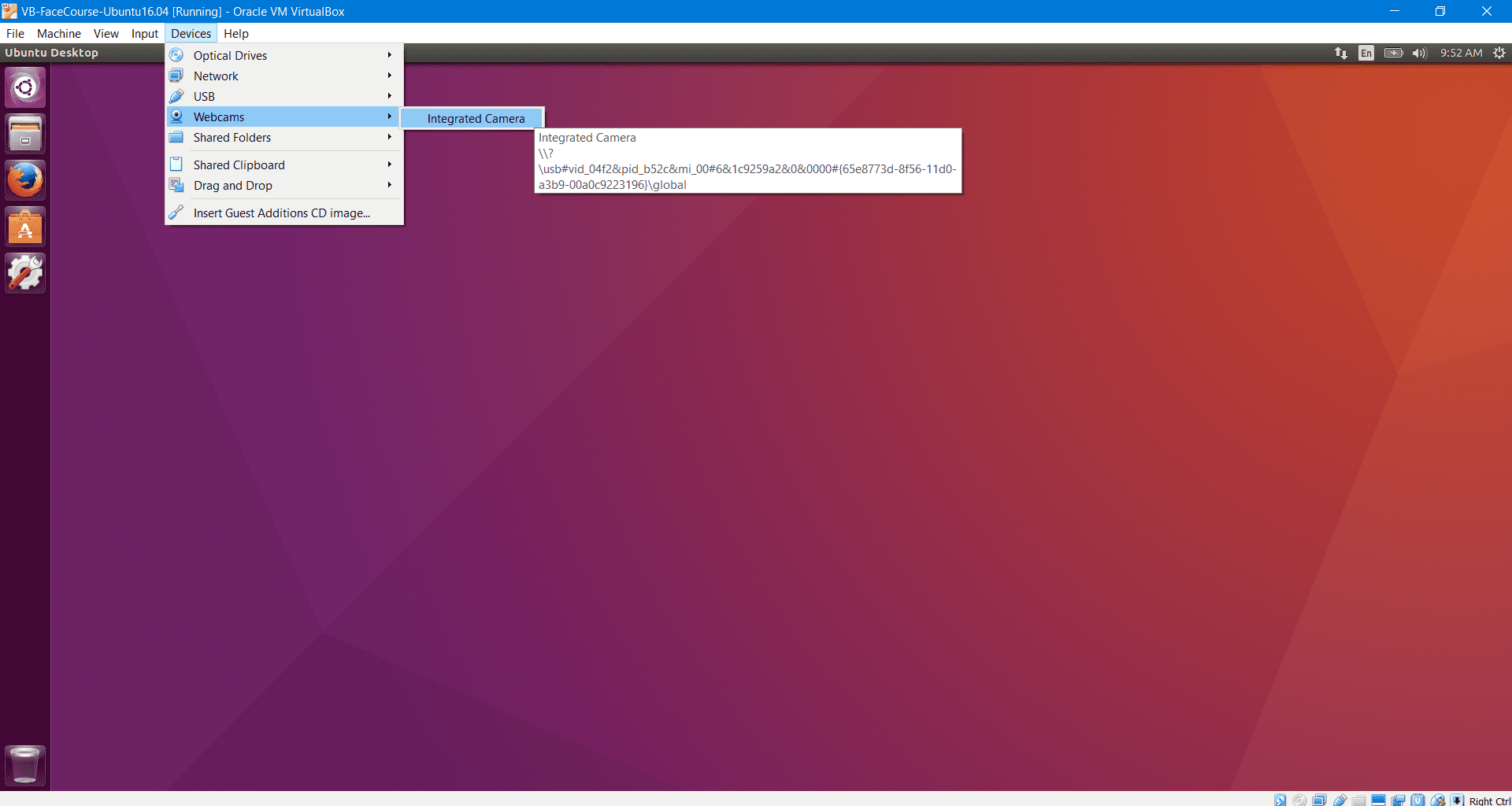Image resolution: width=1512 pixels, height=806 pixels.
Task: Expand USB submenu arrow
Action: tap(389, 96)
